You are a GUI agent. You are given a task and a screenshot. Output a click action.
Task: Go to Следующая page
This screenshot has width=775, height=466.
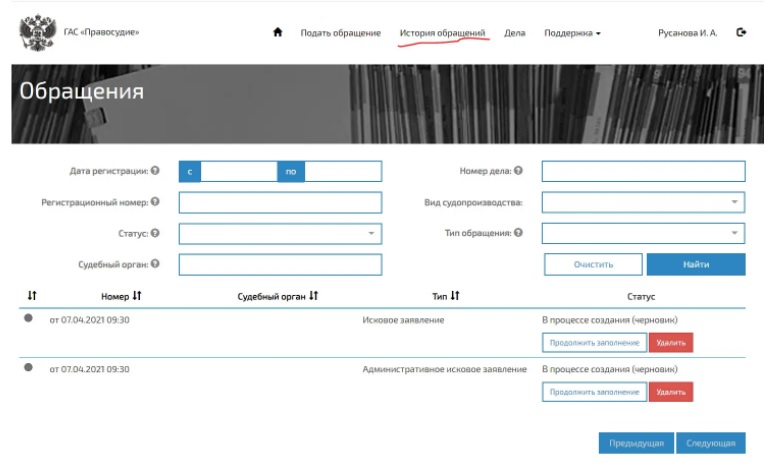point(711,443)
